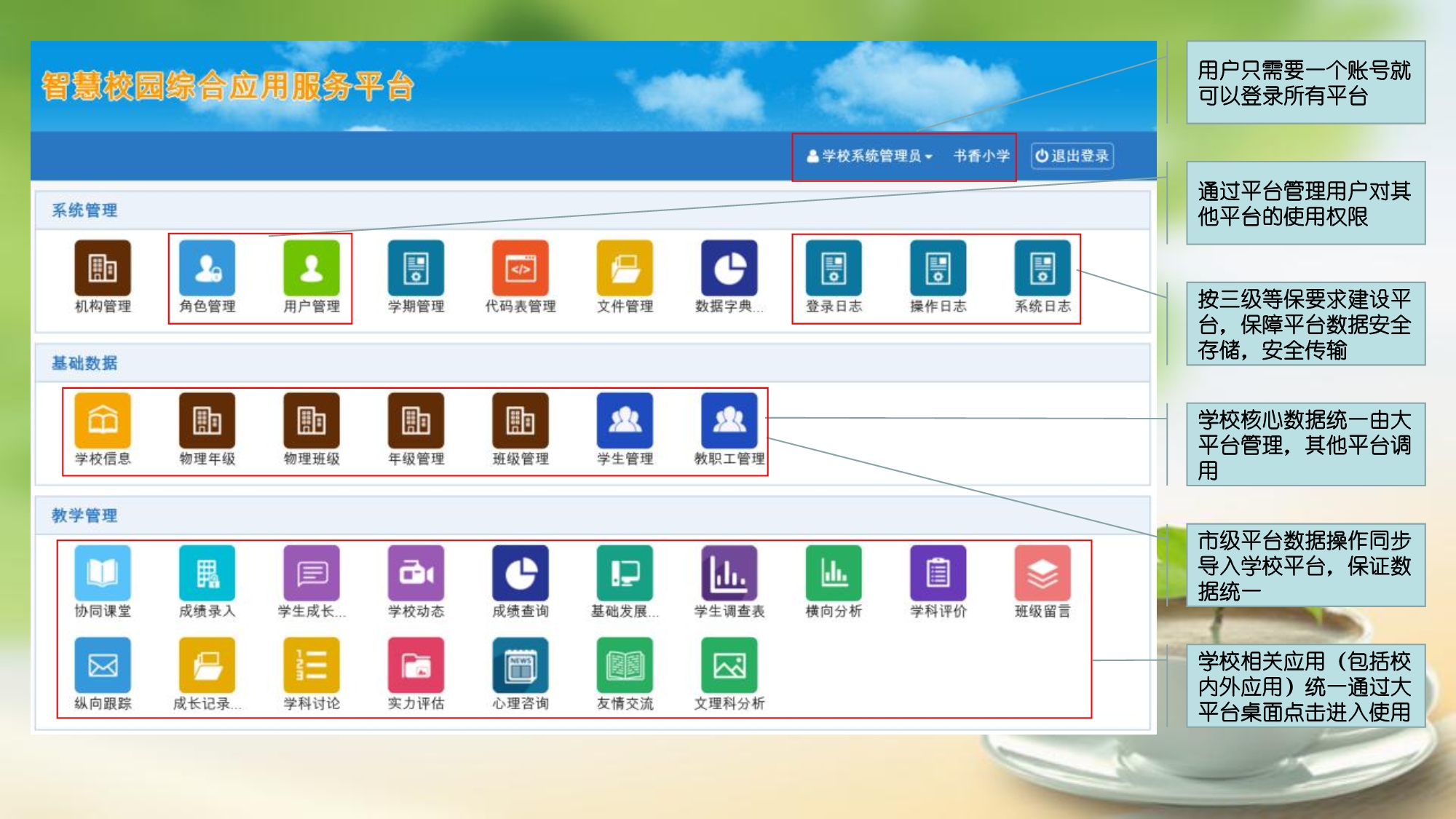This screenshot has width=1456, height=819.
Task: Open the 纵向跟踪 envelope icon
Action: pos(103,665)
